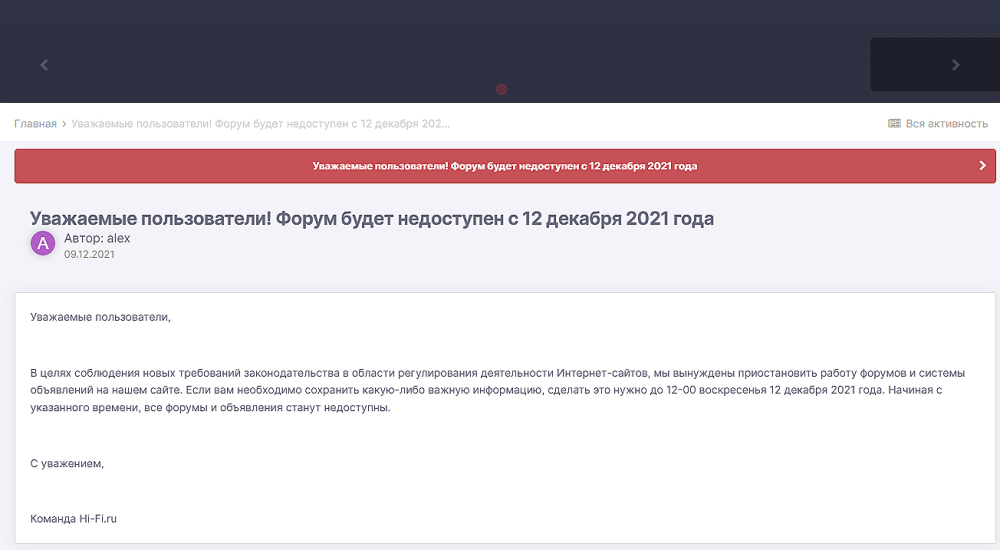Viewport: 1000px width, 550px height.
Task: Click the next slide arrow in banner
Action: click(x=955, y=65)
